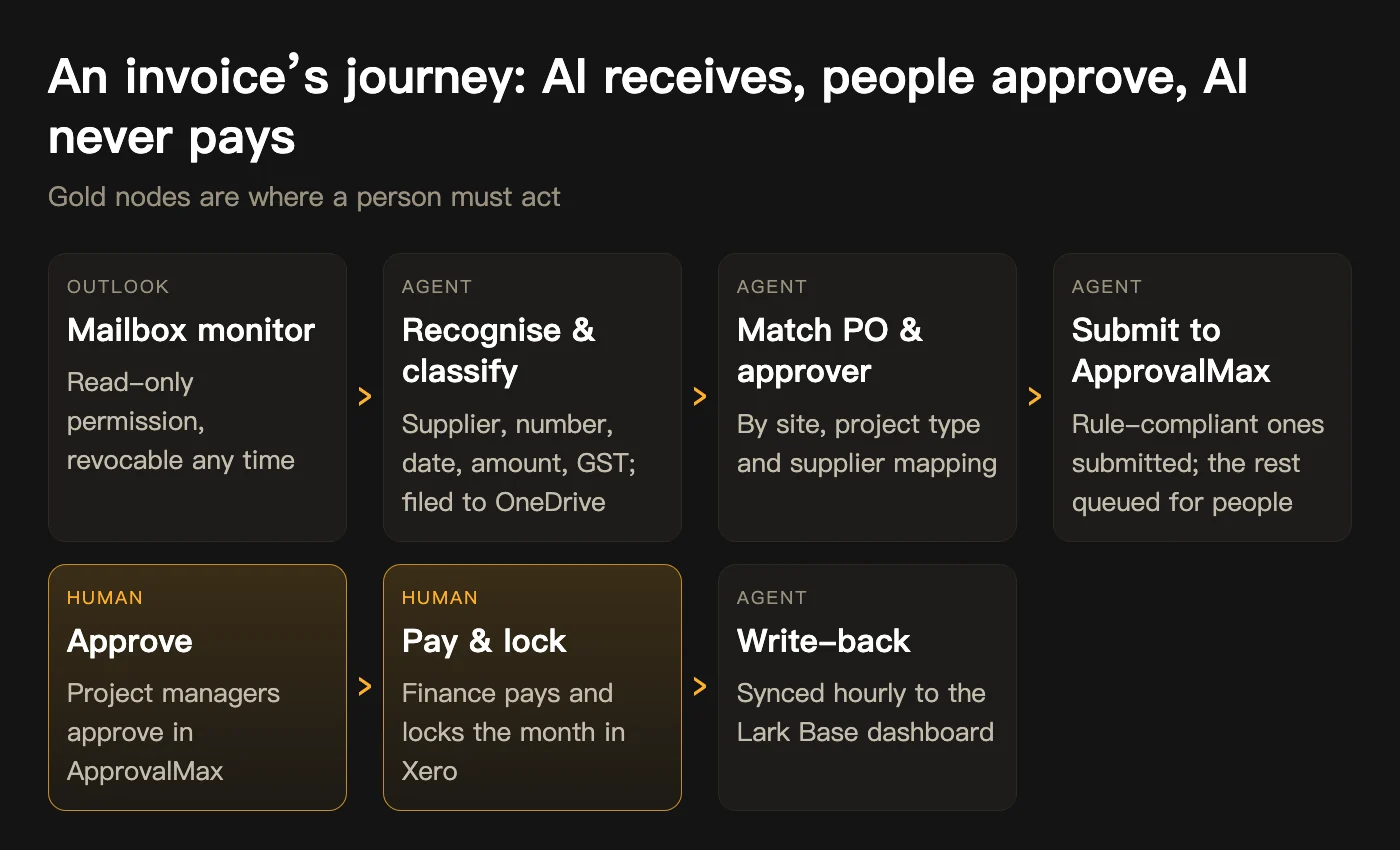
Task: Open the Write-back card heading
Action: [824, 641]
